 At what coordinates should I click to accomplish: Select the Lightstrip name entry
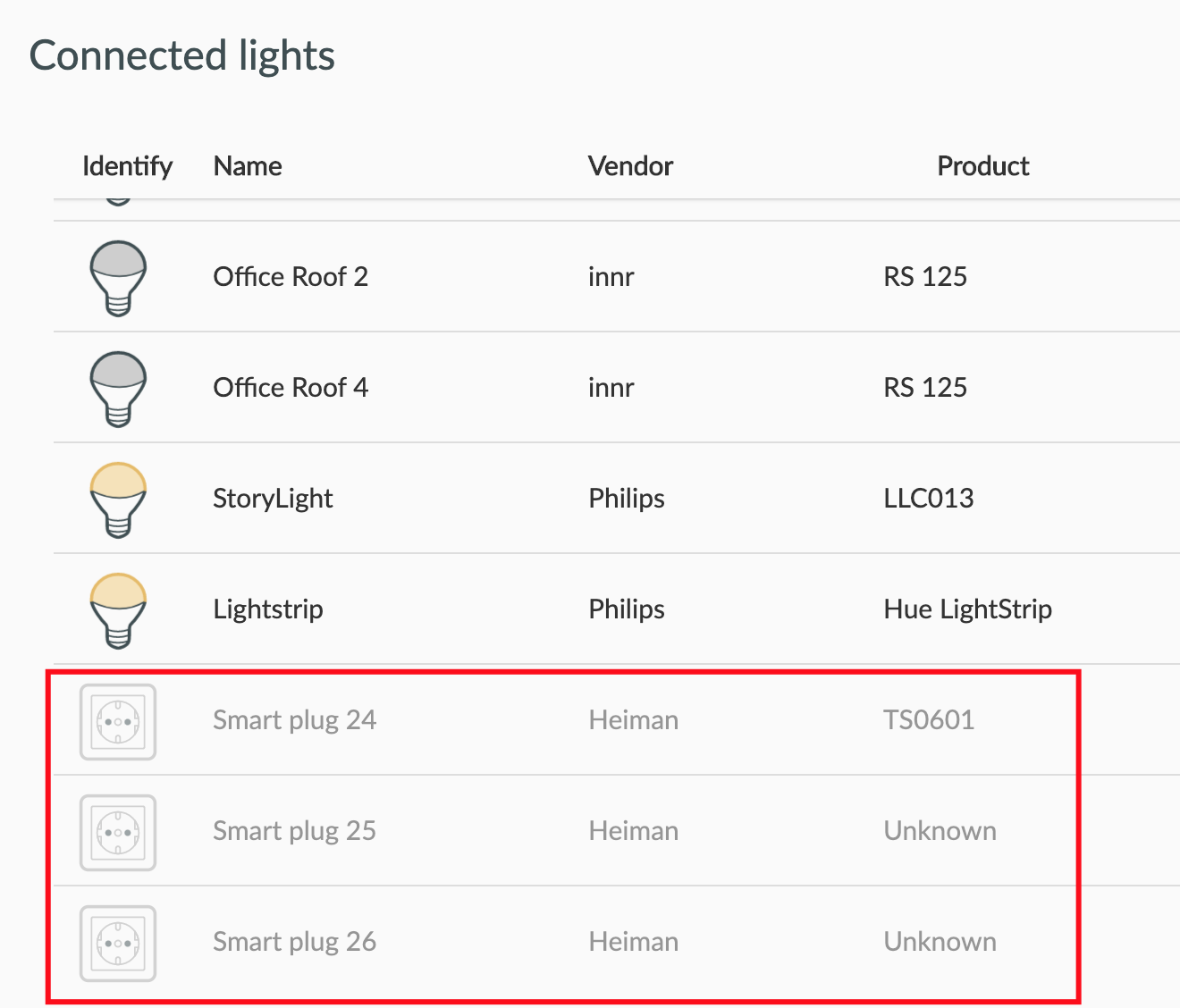[268, 609]
